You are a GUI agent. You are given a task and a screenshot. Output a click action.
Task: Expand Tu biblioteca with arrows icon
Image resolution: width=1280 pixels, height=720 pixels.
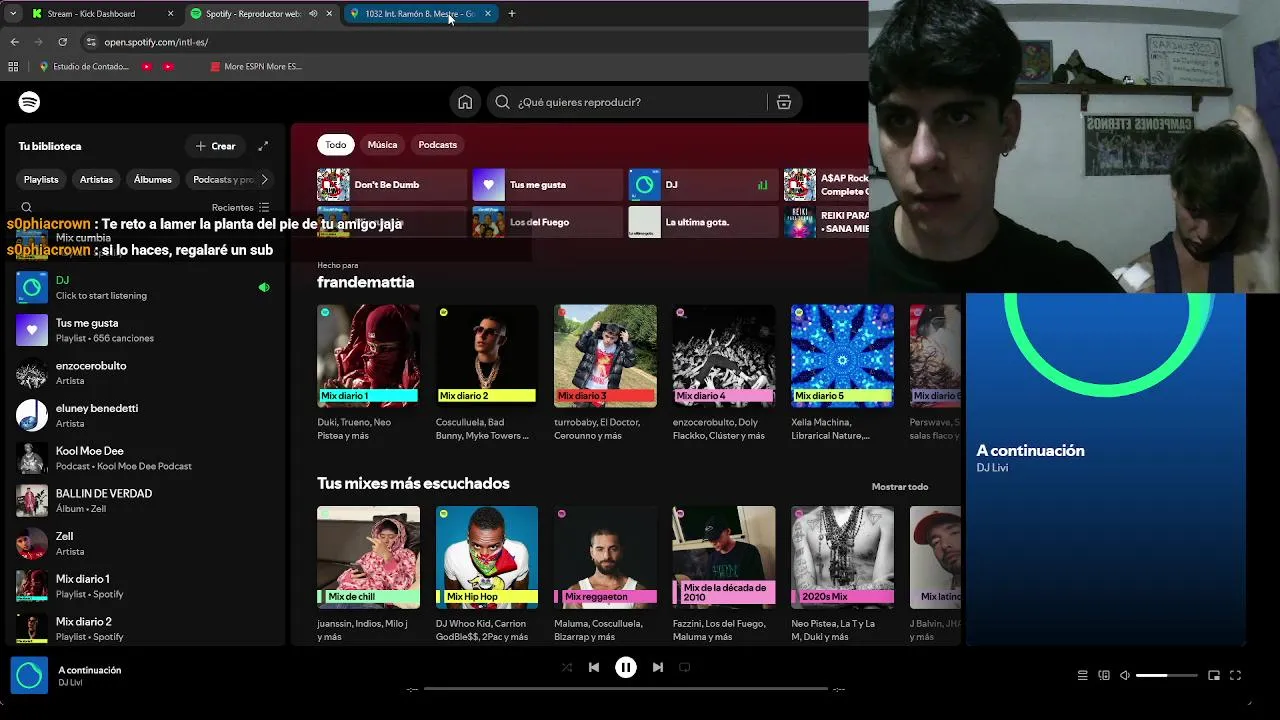[263, 146]
